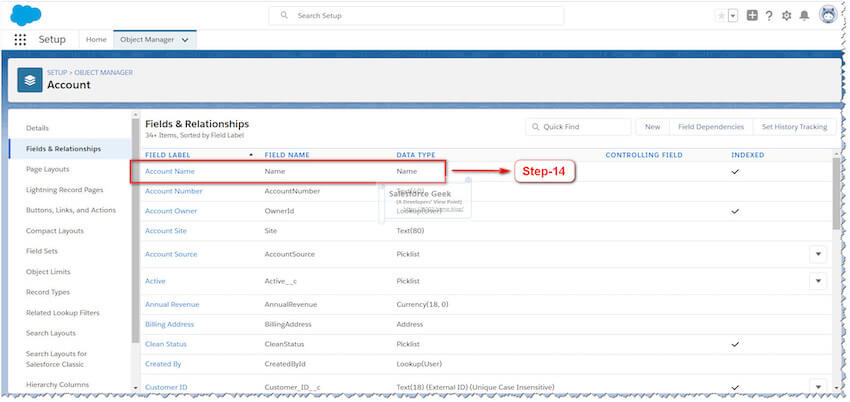
Task: Expand the Object Manager tab chevron
Action: point(185,40)
